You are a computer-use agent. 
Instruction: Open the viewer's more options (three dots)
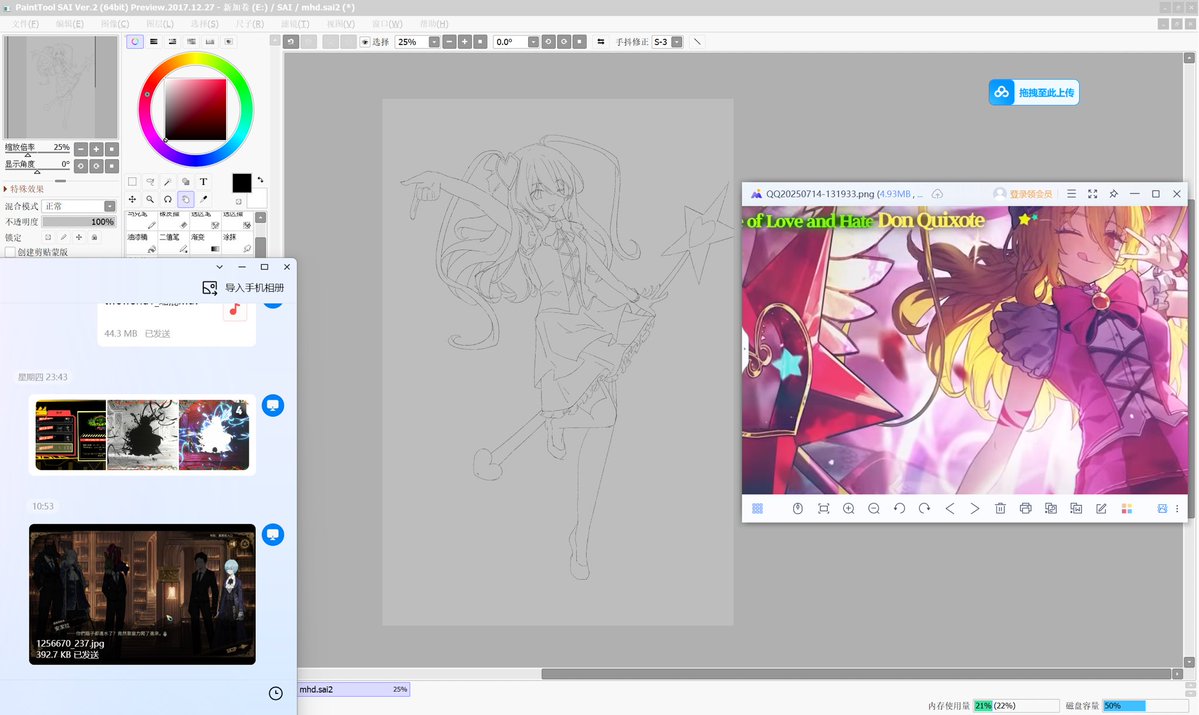coord(1177,509)
